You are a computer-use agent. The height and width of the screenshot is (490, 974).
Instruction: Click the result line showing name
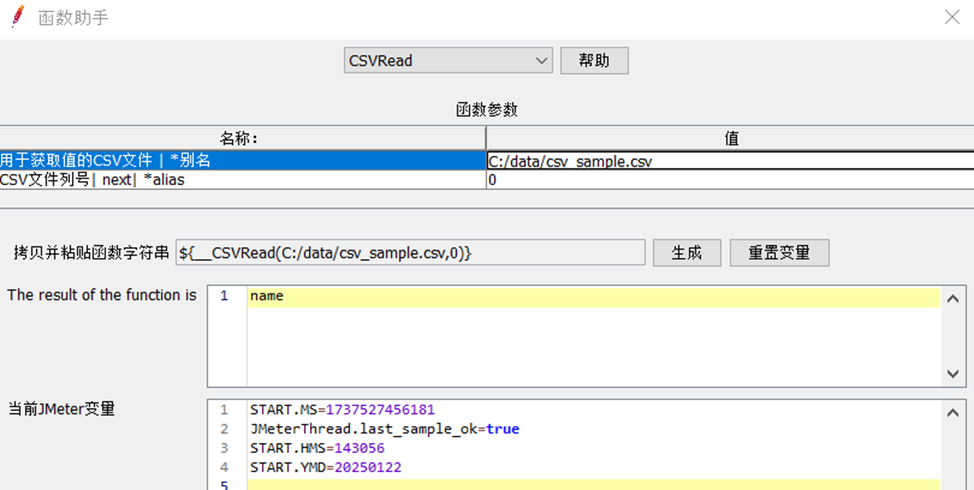pos(594,297)
